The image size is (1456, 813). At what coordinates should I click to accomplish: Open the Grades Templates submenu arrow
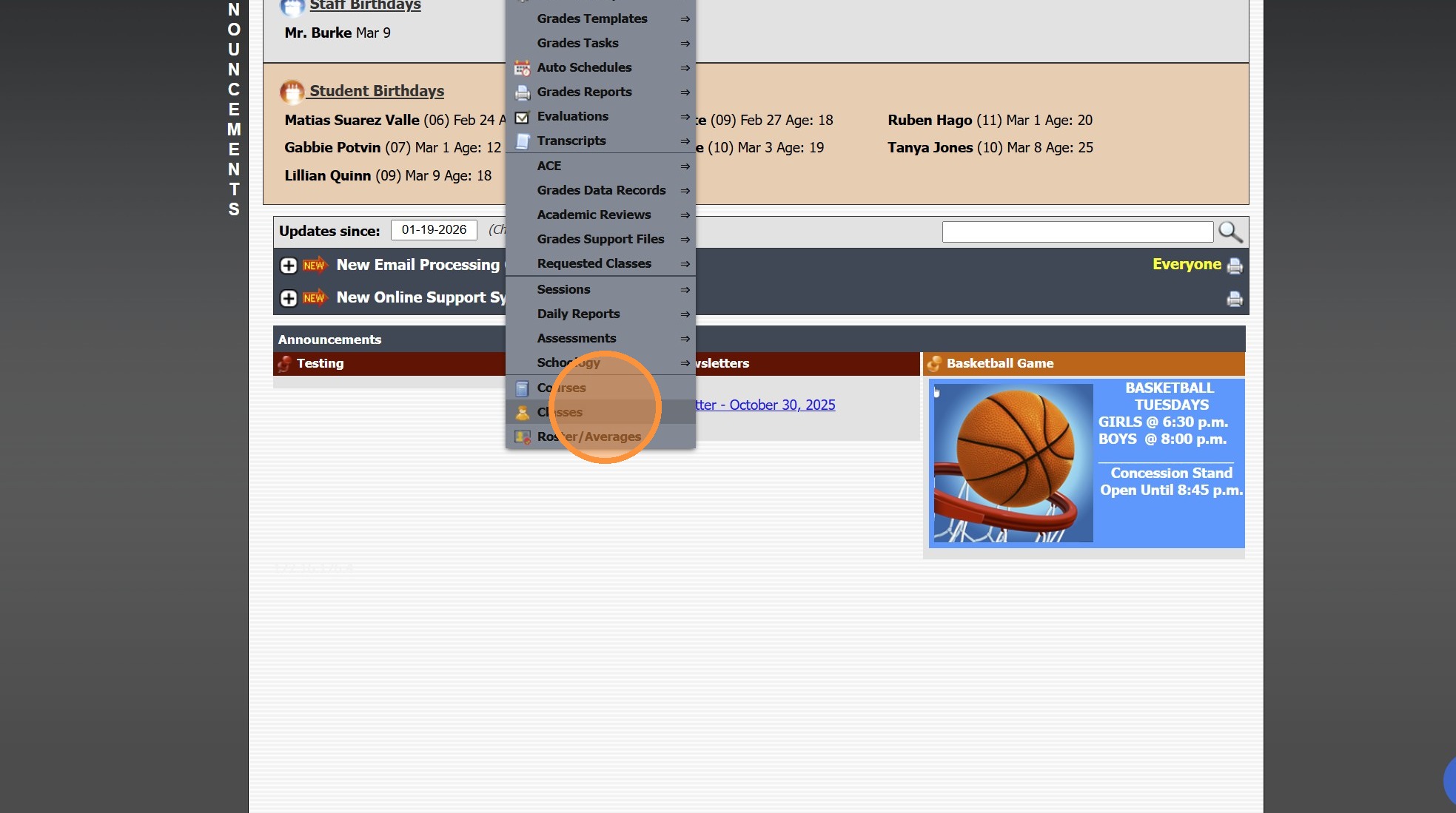coord(685,19)
